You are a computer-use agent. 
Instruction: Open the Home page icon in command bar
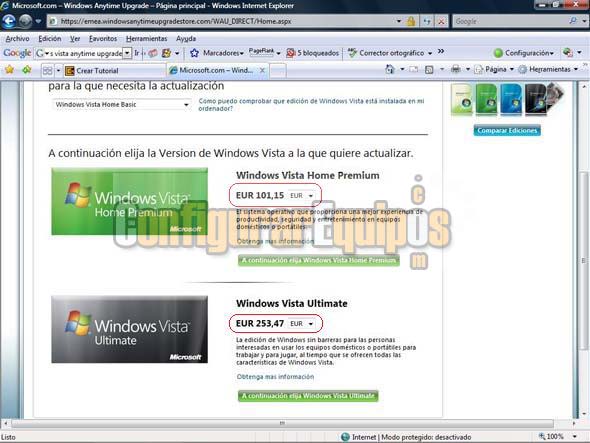coord(390,69)
